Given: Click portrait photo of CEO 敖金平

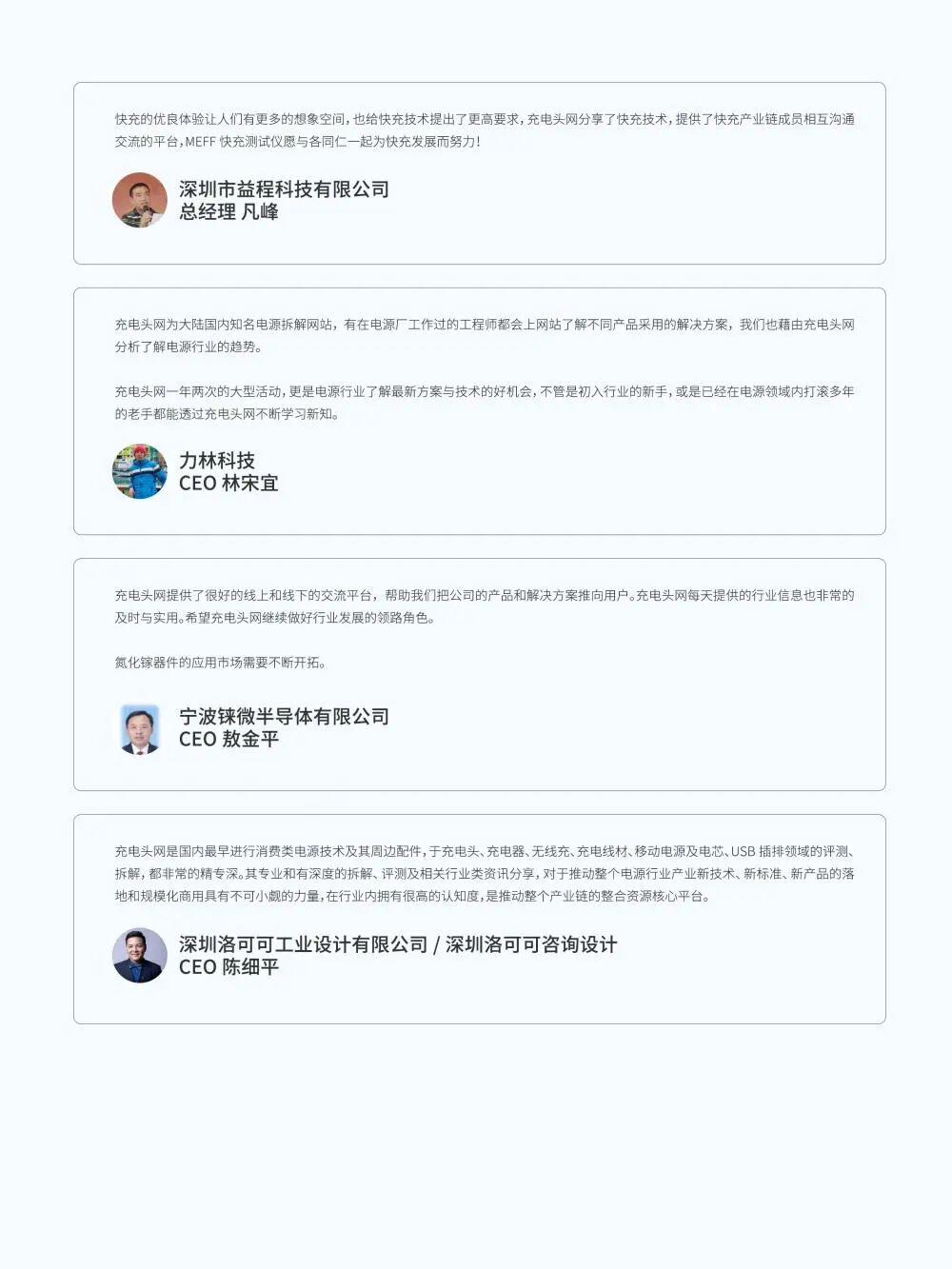Looking at the screenshot, I should 140,728.
